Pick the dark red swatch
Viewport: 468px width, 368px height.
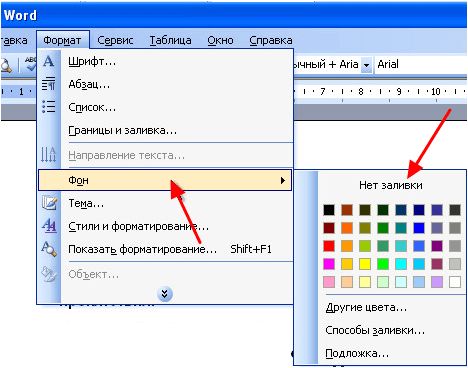coord(329,228)
